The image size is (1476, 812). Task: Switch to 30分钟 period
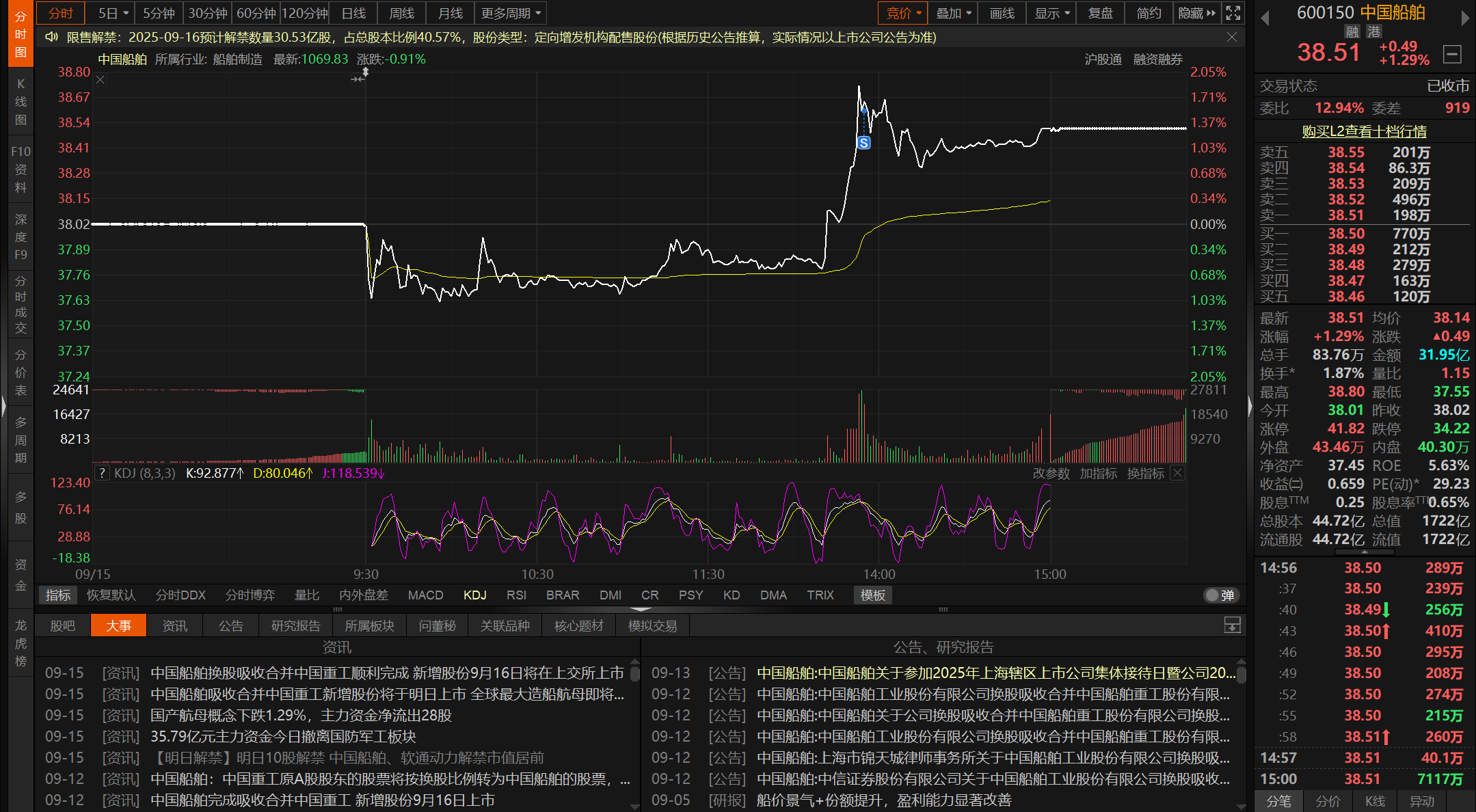point(208,13)
